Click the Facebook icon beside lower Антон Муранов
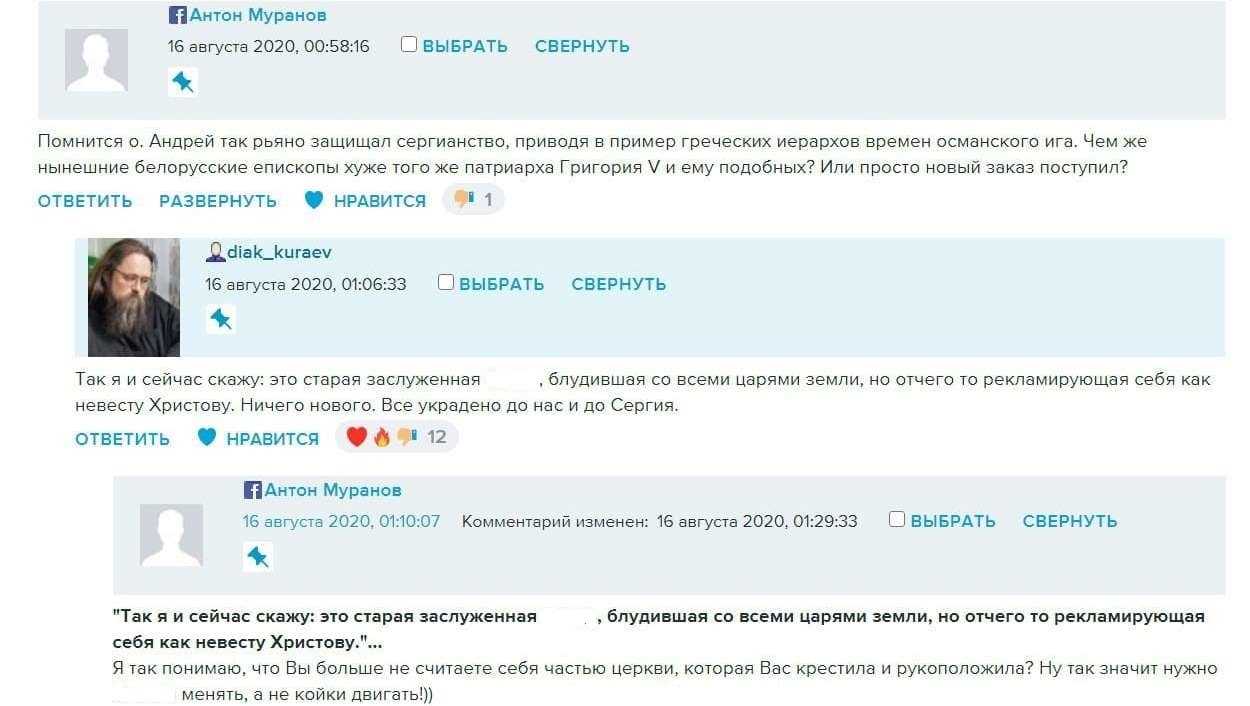 tap(253, 490)
